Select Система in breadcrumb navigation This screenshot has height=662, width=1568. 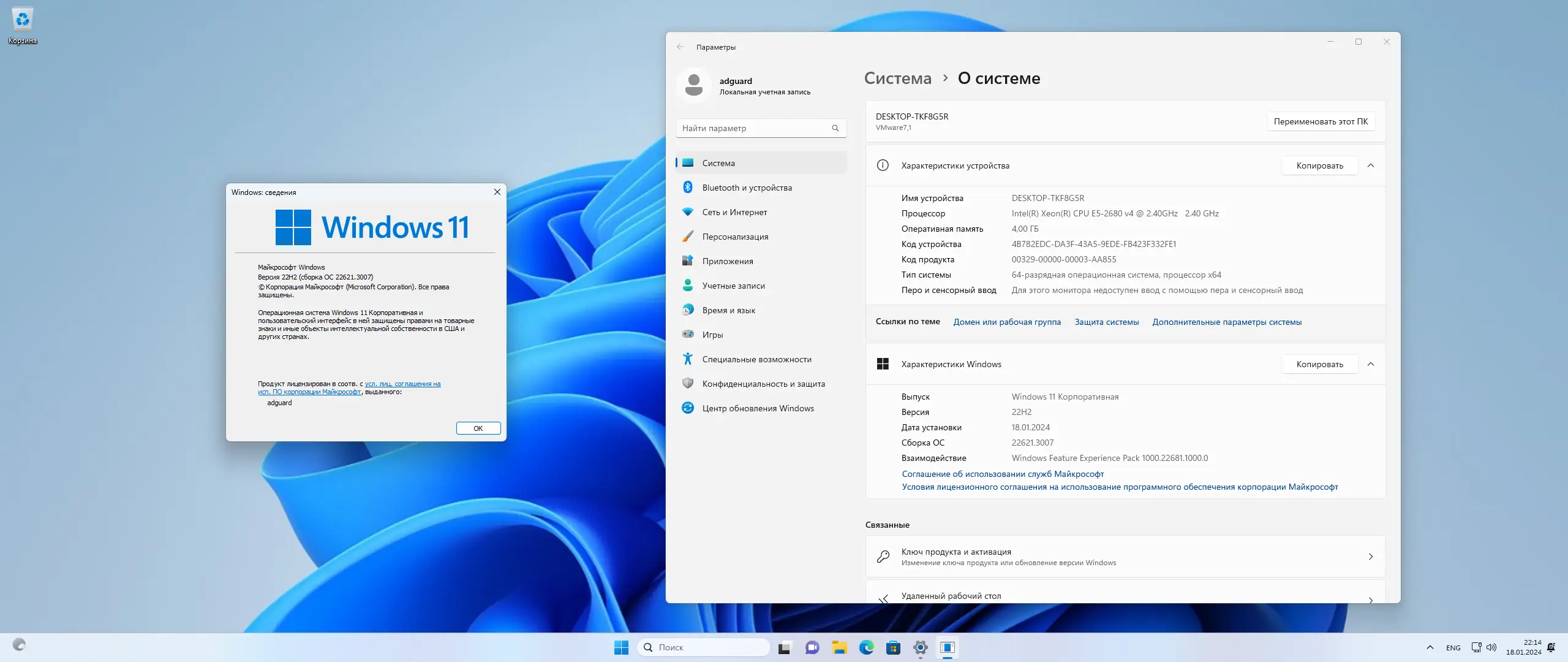pyautogui.click(x=897, y=78)
